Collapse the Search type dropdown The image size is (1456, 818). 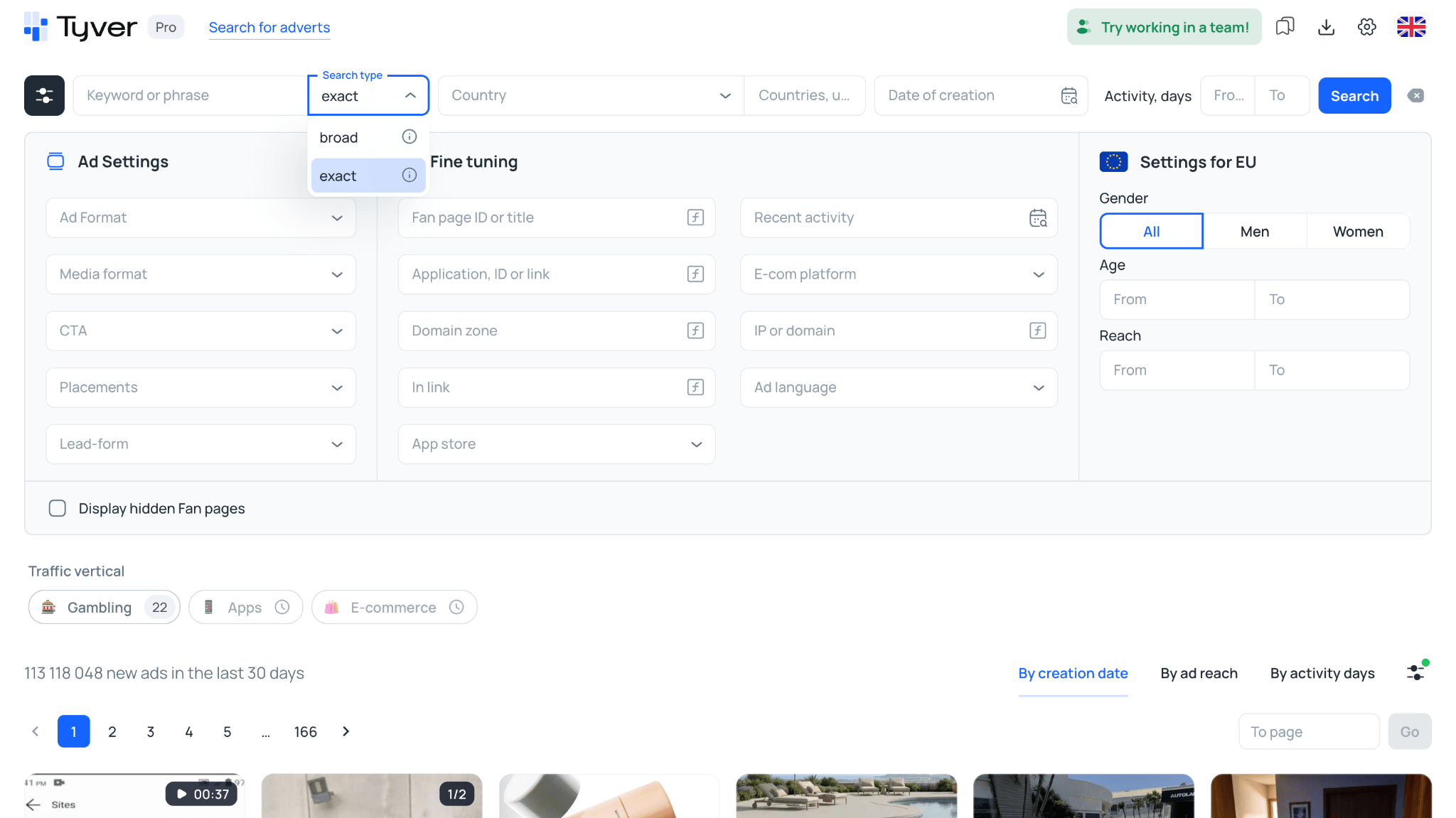click(368, 95)
